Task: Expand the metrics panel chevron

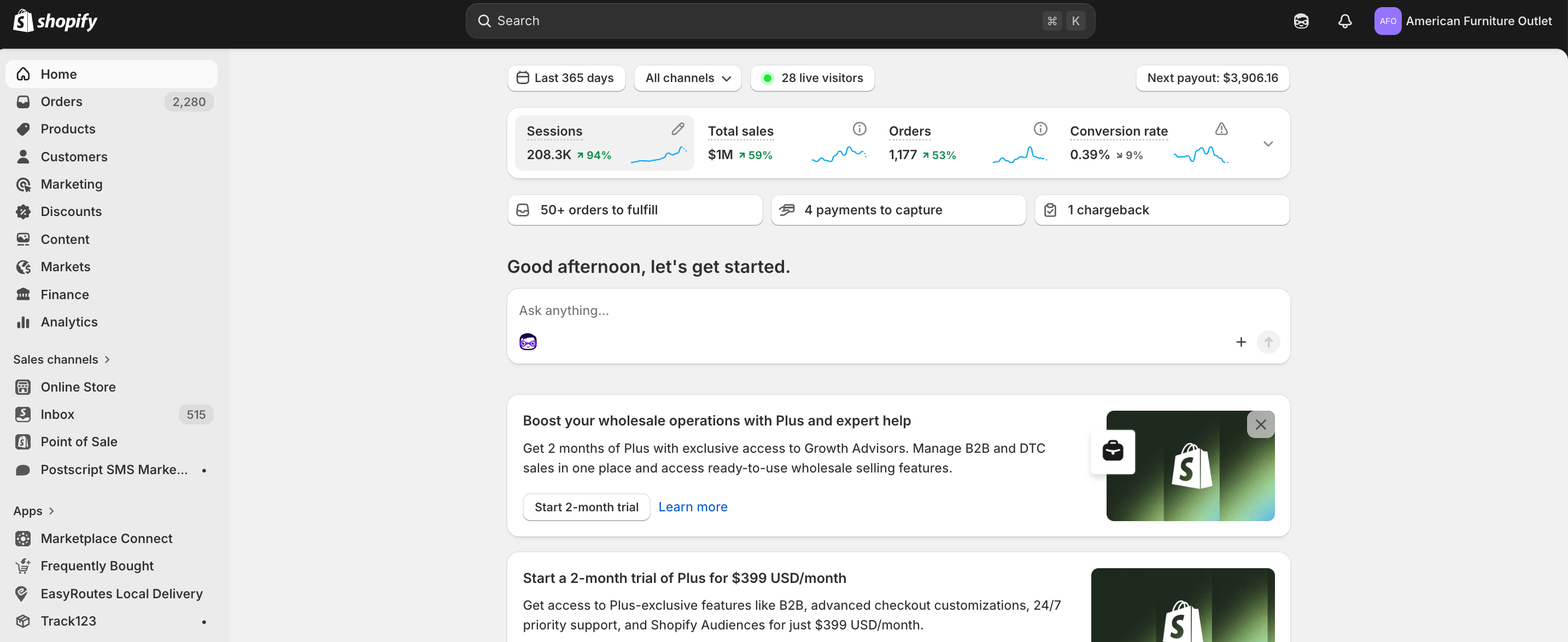Action: (1268, 144)
